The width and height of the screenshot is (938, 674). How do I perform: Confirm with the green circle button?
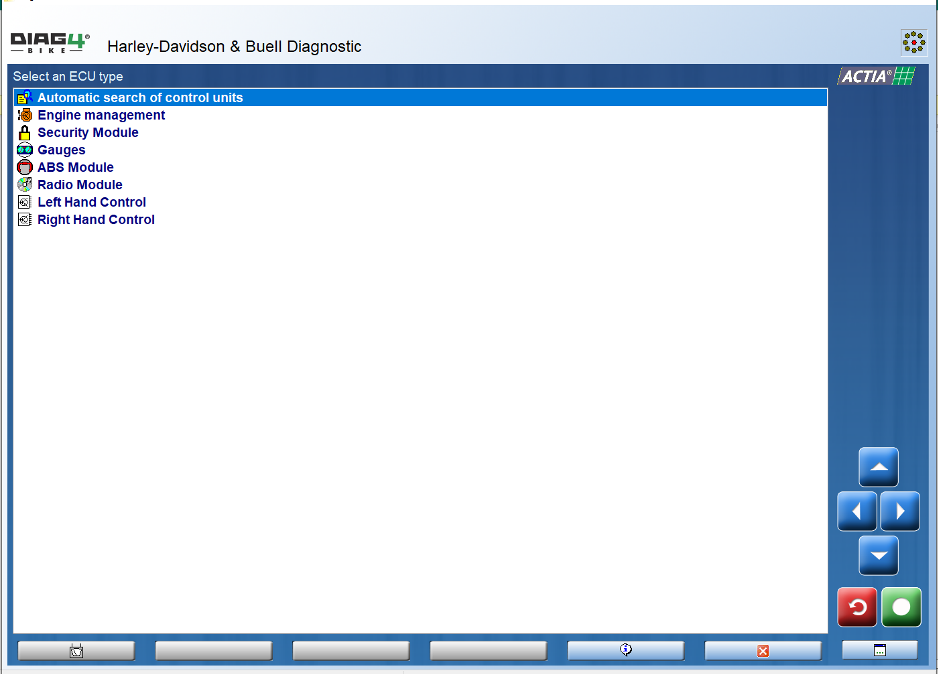point(901,607)
